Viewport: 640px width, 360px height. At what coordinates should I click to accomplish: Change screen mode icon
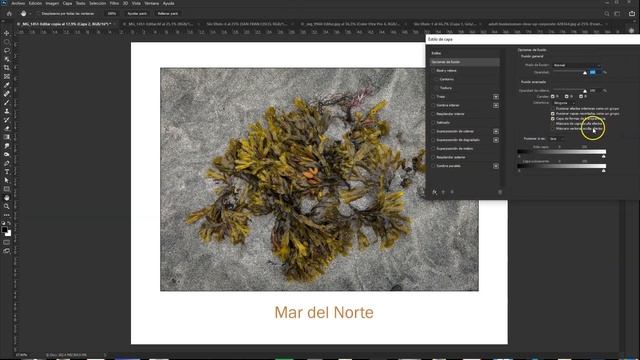(7, 251)
